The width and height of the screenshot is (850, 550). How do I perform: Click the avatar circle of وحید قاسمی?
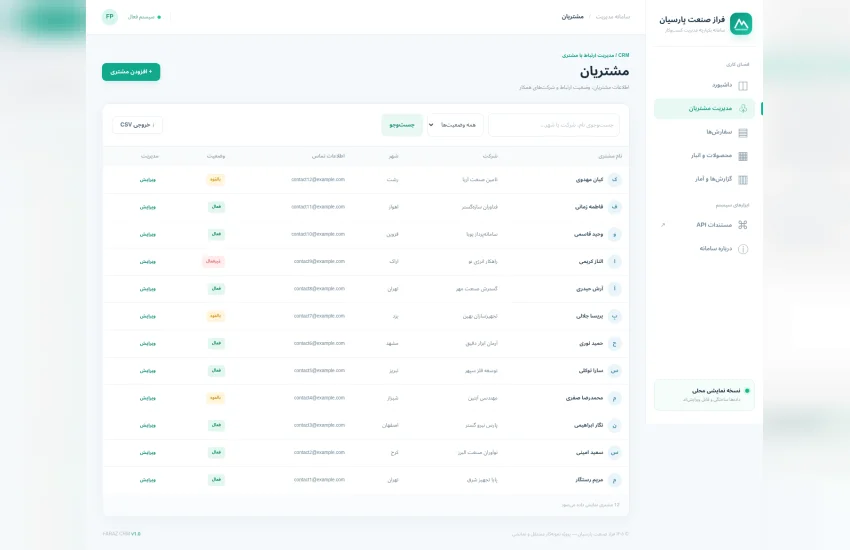pos(614,234)
